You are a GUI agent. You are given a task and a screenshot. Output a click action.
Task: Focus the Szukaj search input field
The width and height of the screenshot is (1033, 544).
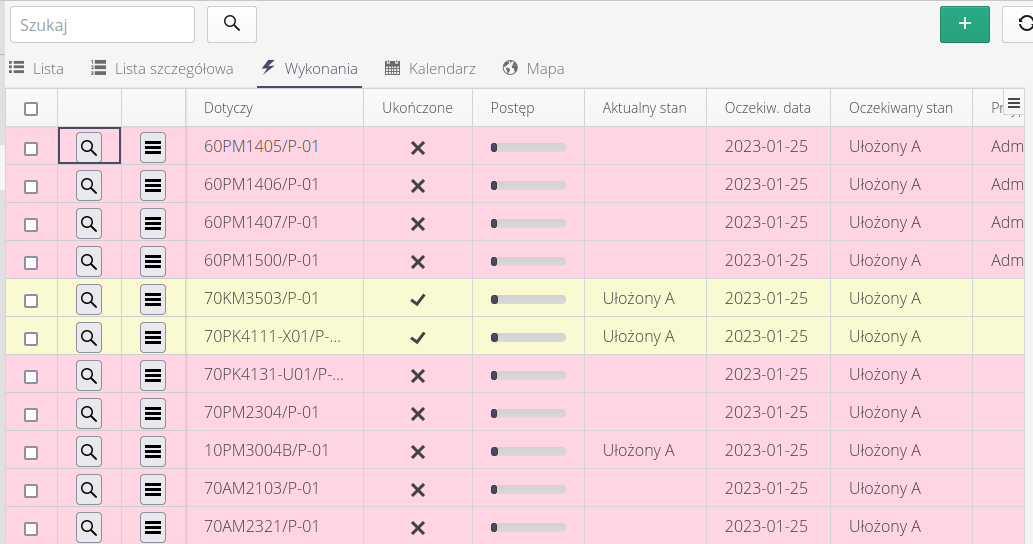(x=102, y=24)
